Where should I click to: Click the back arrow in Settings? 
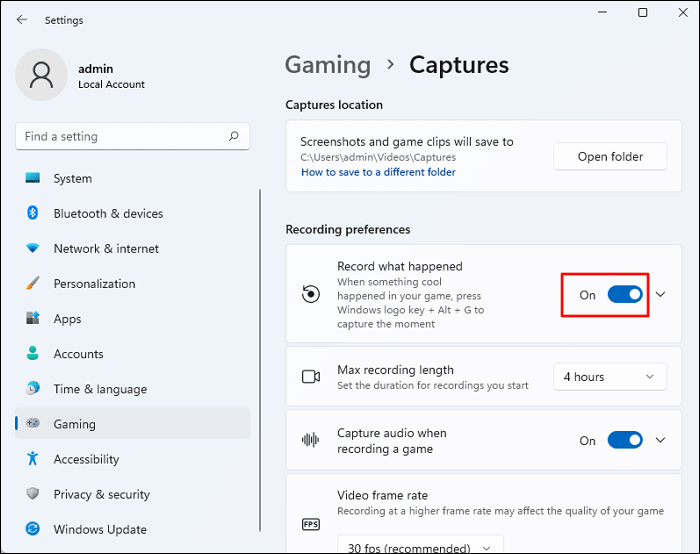pos(22,20)
